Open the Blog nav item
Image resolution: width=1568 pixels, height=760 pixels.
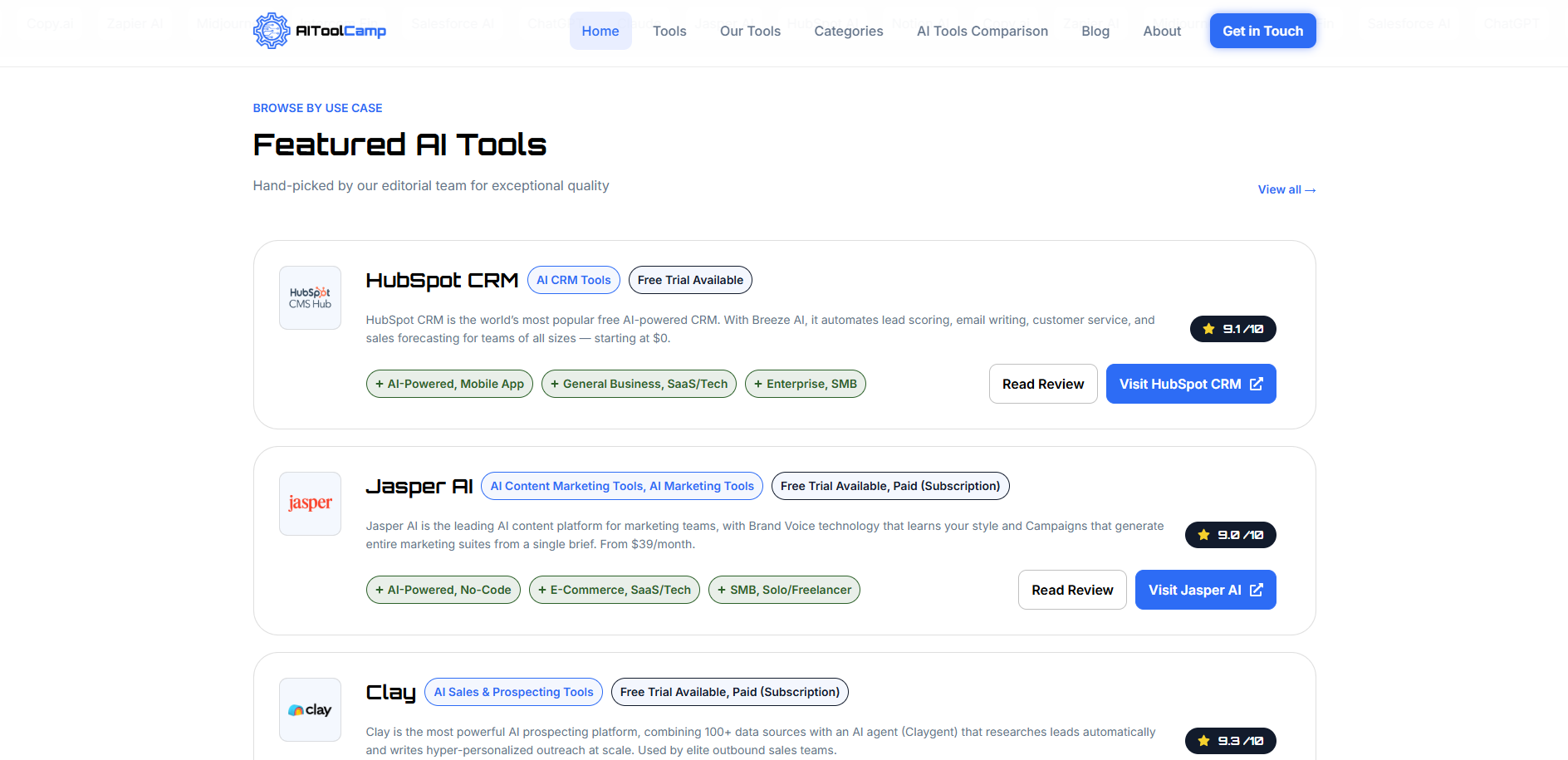[x=1095, y=31]
